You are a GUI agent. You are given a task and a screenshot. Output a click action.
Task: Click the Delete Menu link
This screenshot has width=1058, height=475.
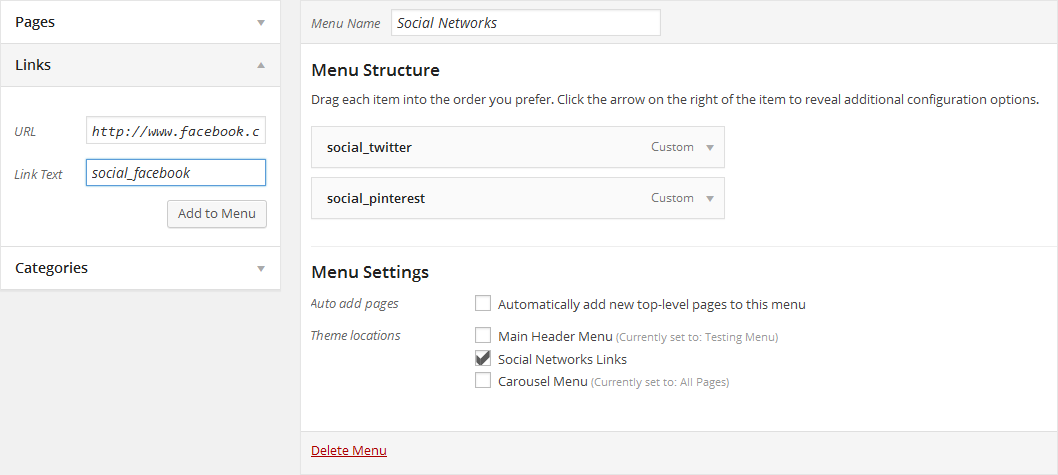tap(349, 451)
